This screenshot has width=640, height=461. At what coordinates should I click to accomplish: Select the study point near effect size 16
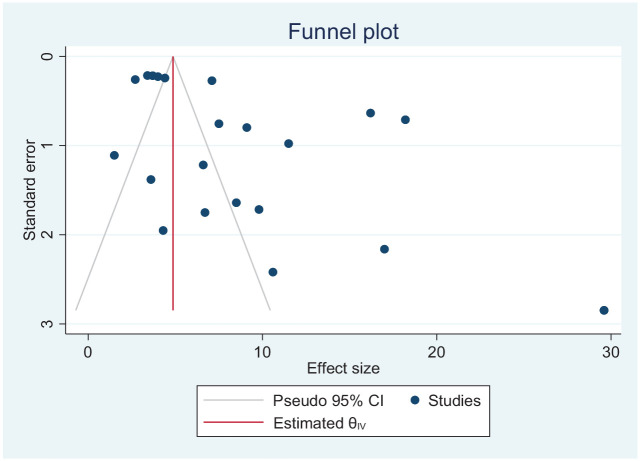point(370,113)
